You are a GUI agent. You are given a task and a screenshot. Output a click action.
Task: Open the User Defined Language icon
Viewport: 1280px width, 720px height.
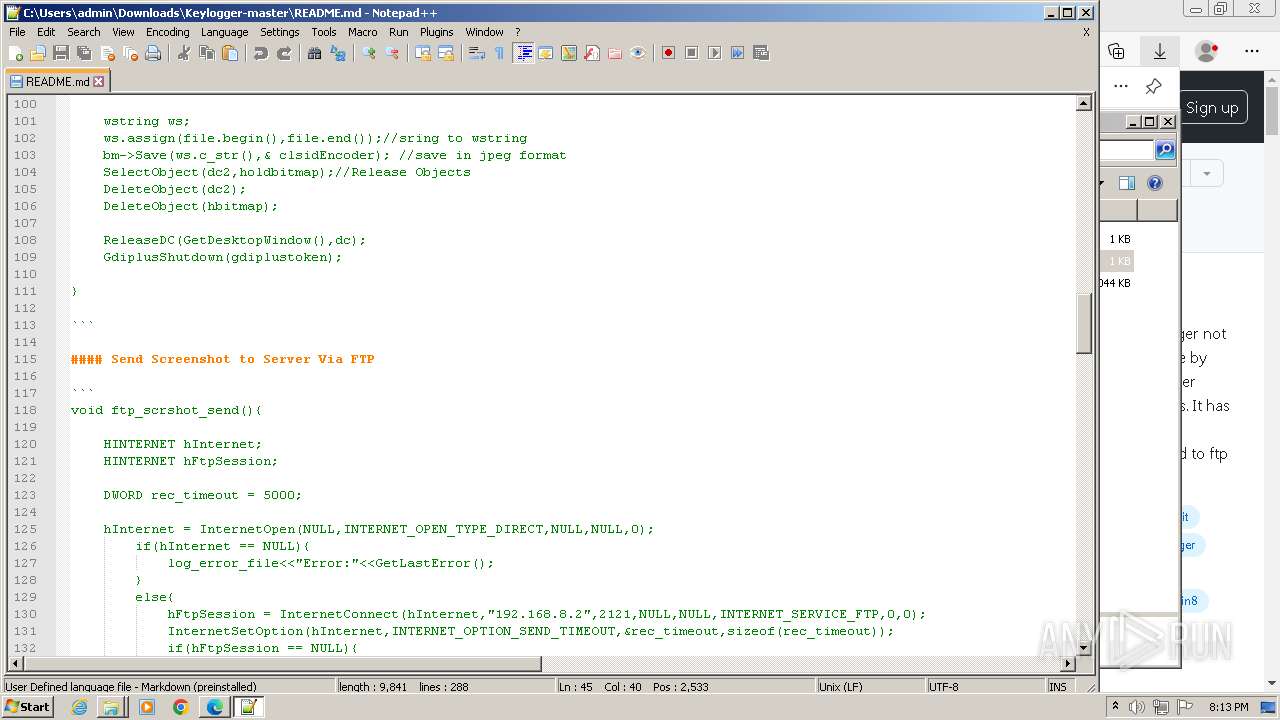546,53
